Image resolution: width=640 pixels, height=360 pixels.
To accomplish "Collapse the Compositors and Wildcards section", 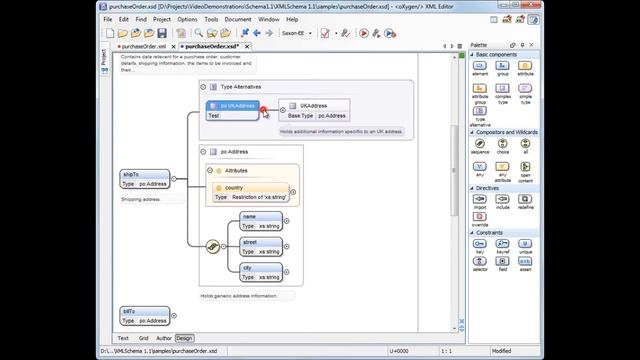I will click(472, 132).
